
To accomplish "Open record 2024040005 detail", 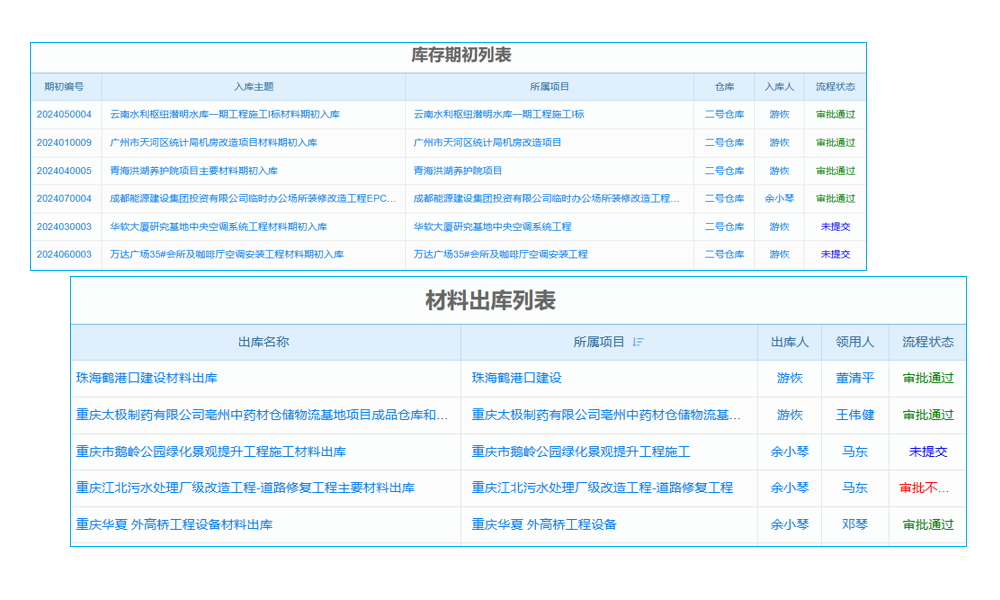I will [64, 171].
